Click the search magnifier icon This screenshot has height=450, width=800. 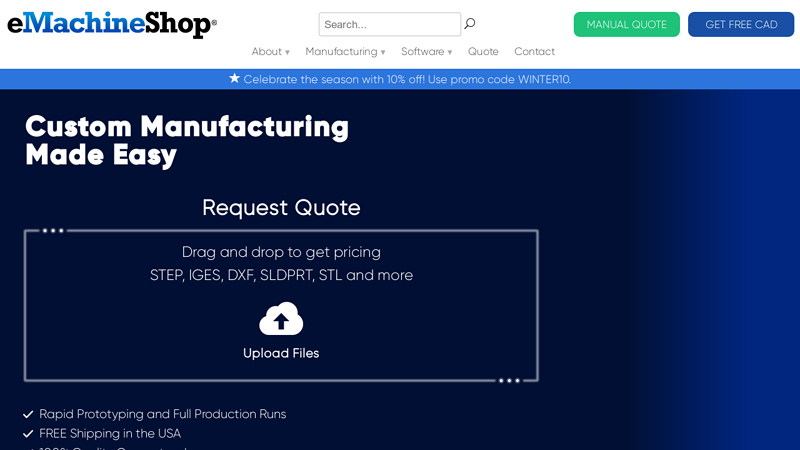coord(470,23)
